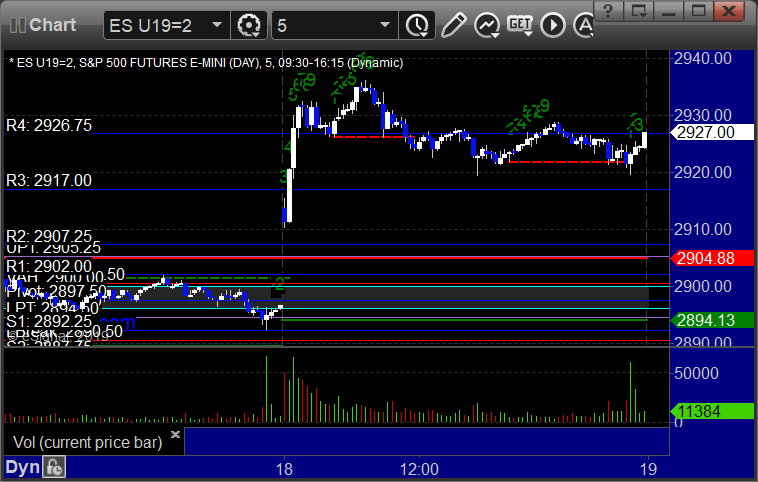Click the R1: 2902.00 level label
The height and width of the screenshot is (482, 758).
[x=49, y=266]
